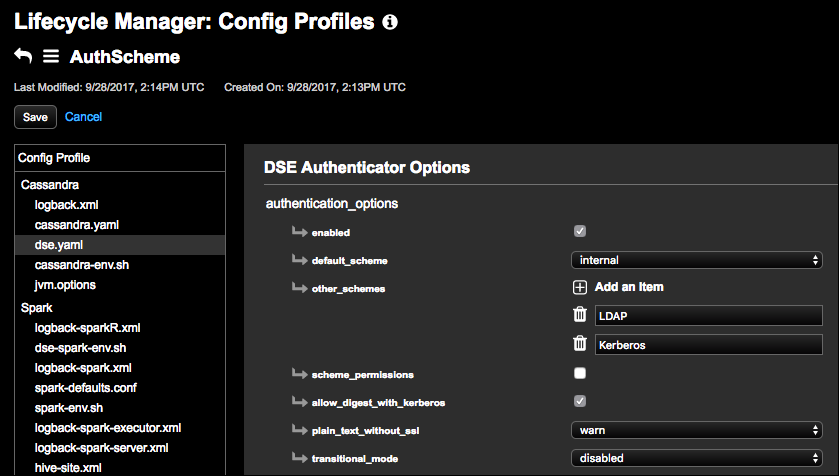Click the Kerberos text field

tap(708, 344)
